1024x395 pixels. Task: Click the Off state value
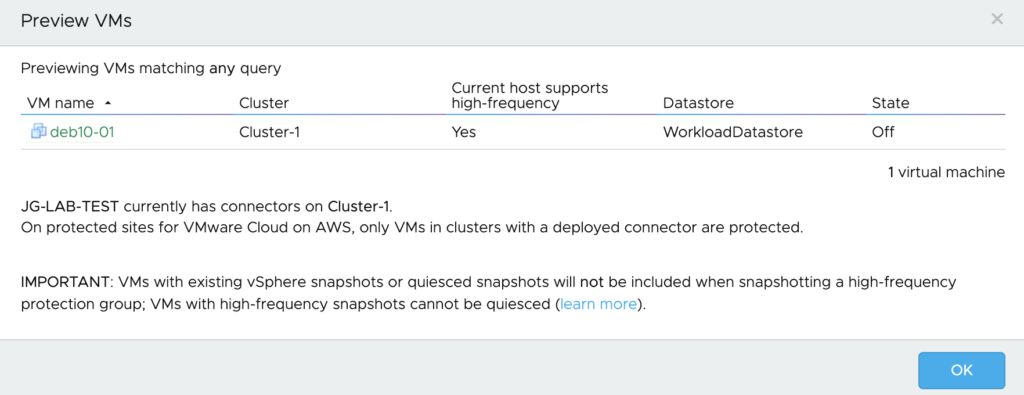(883, 132)
